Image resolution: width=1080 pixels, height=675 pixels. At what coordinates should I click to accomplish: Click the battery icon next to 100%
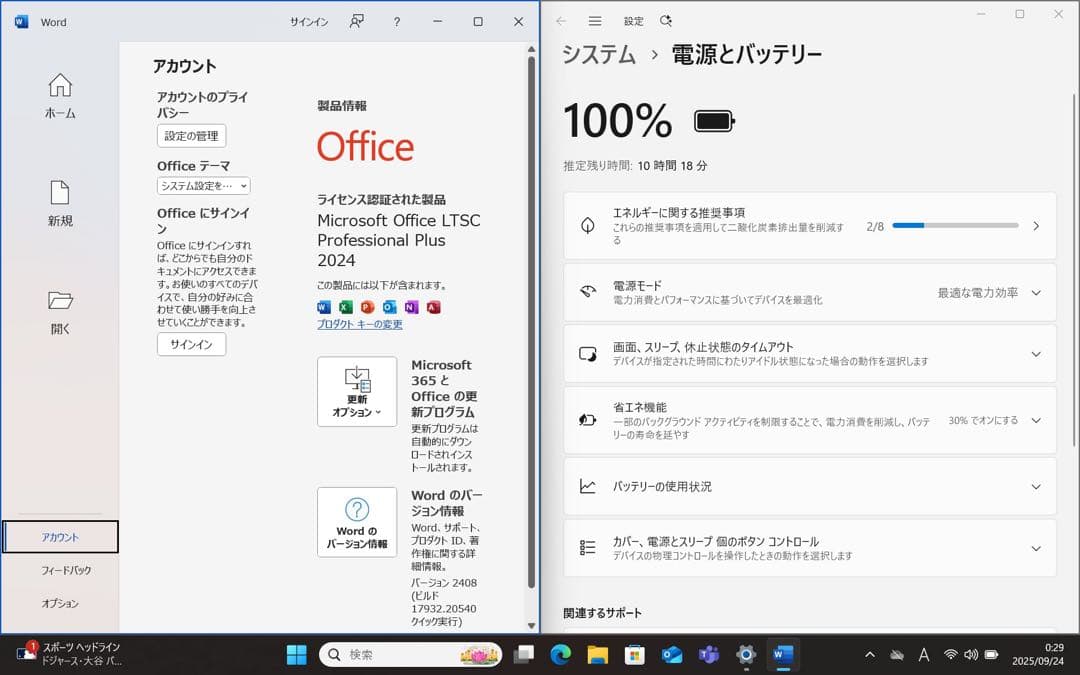714,121
